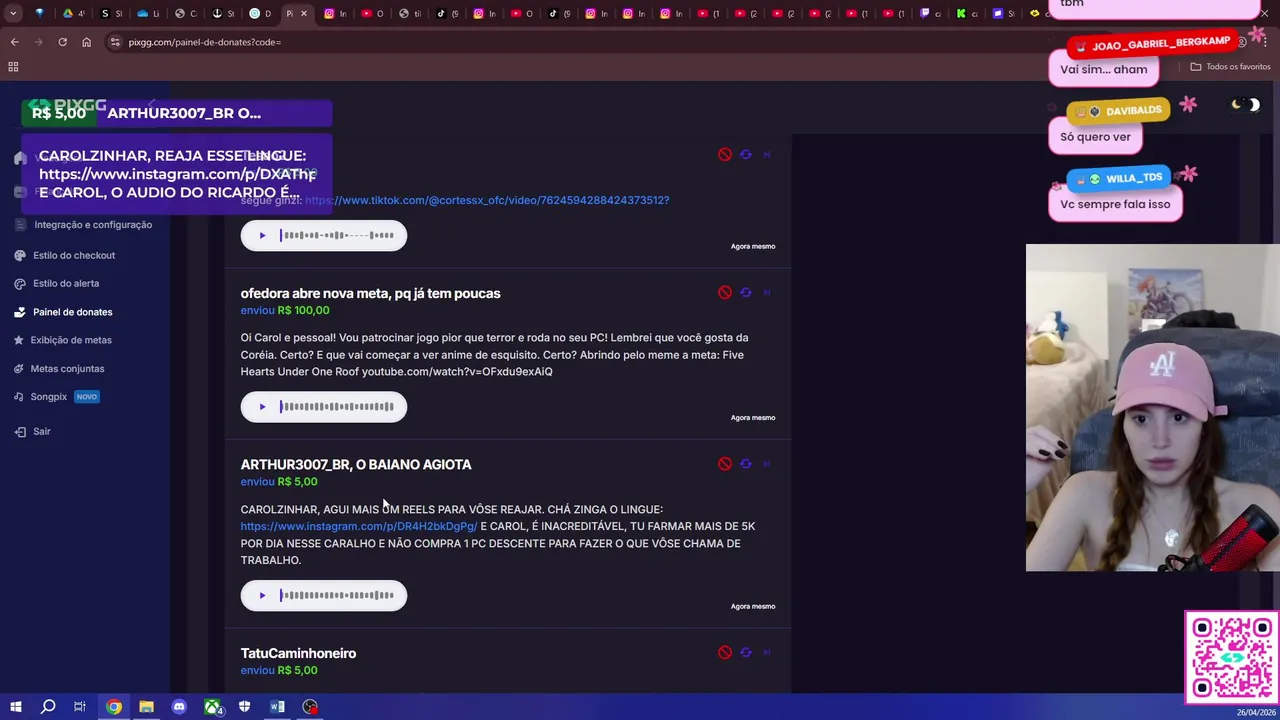Open File Explorer from the taskbar
The image size is (1280, 720).
pos(146,707)
